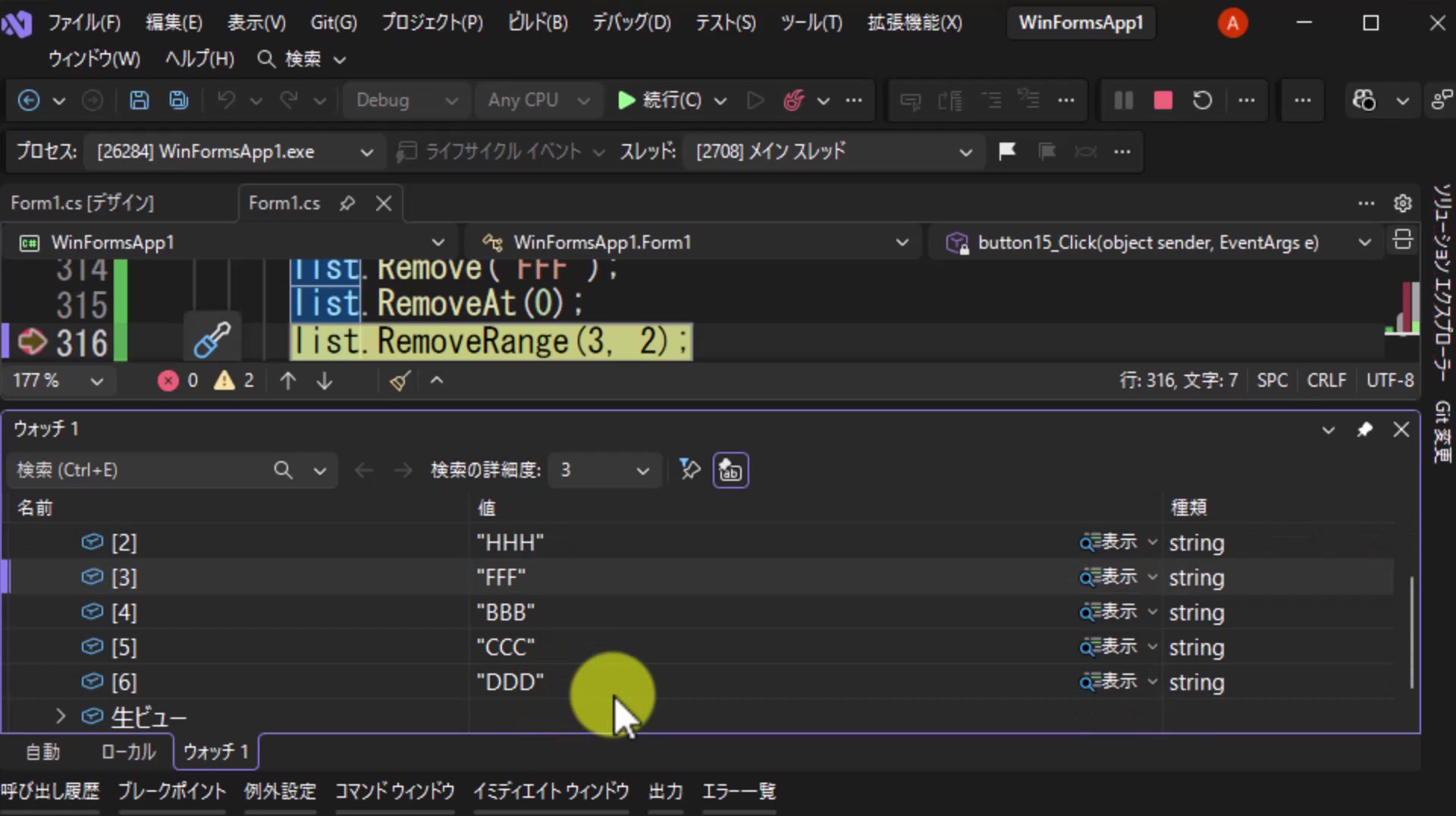
Task: Switch to Form1.cs [デザイン] tab
Action: click(x=82, y=203)
